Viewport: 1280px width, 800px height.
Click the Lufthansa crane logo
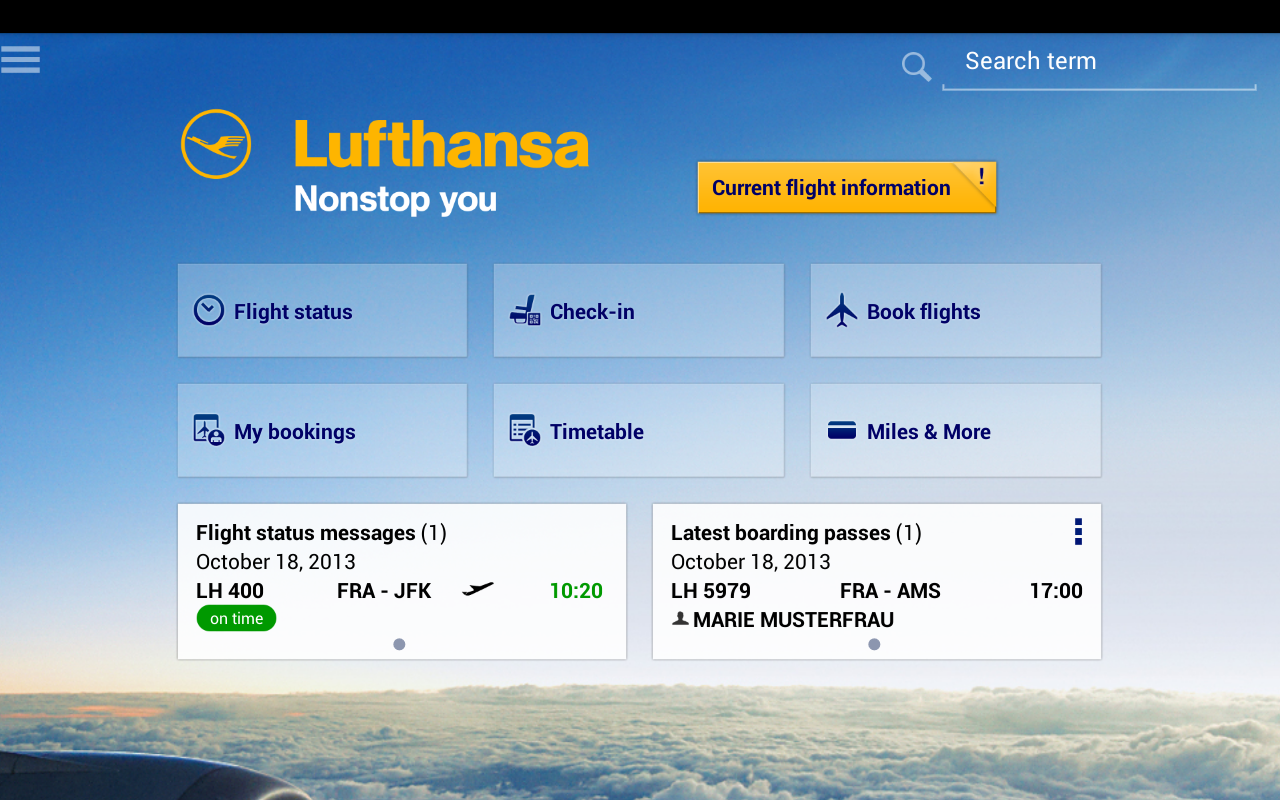214,143
